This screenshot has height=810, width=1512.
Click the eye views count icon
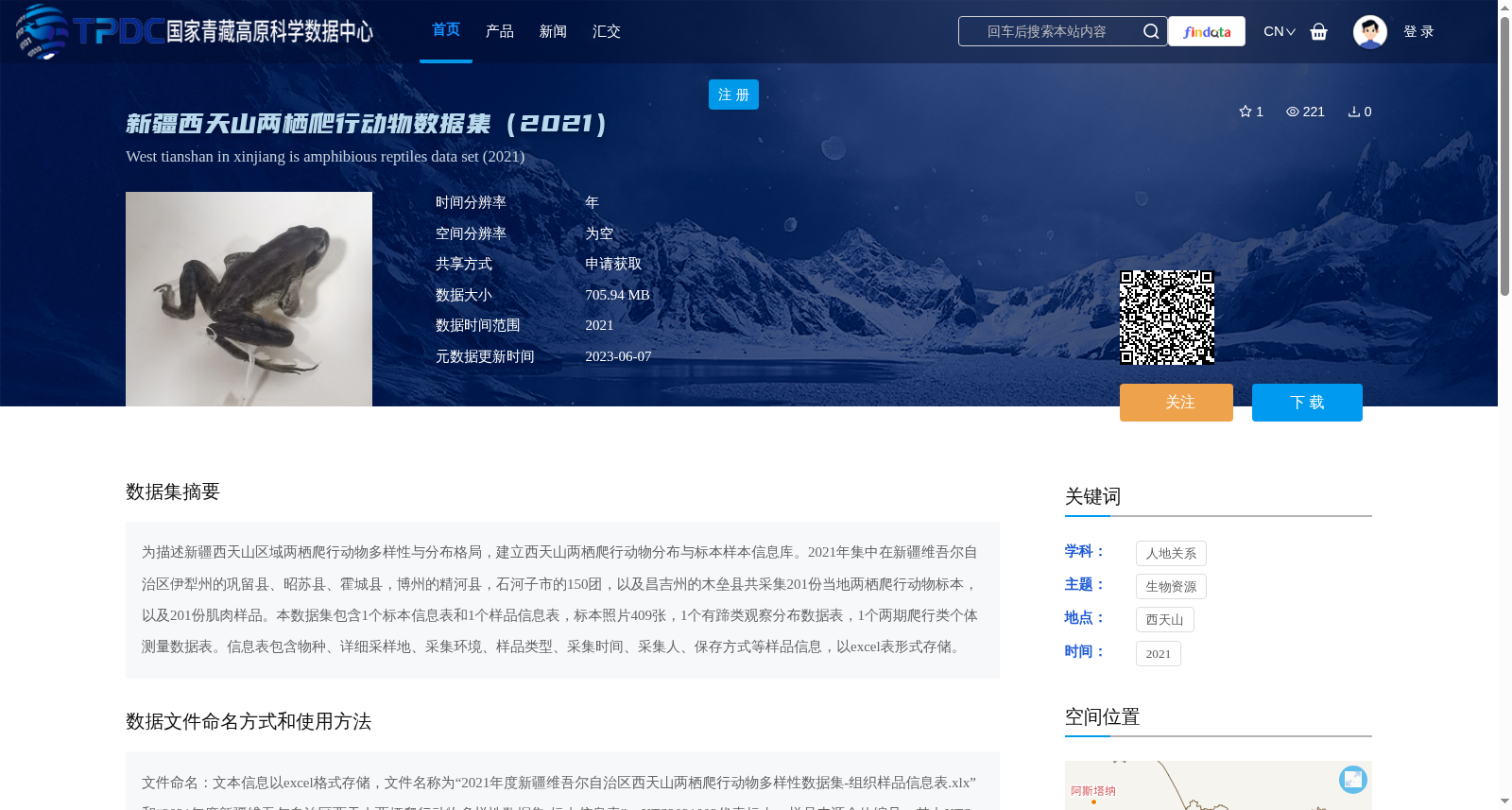[x=1292, y=112]
